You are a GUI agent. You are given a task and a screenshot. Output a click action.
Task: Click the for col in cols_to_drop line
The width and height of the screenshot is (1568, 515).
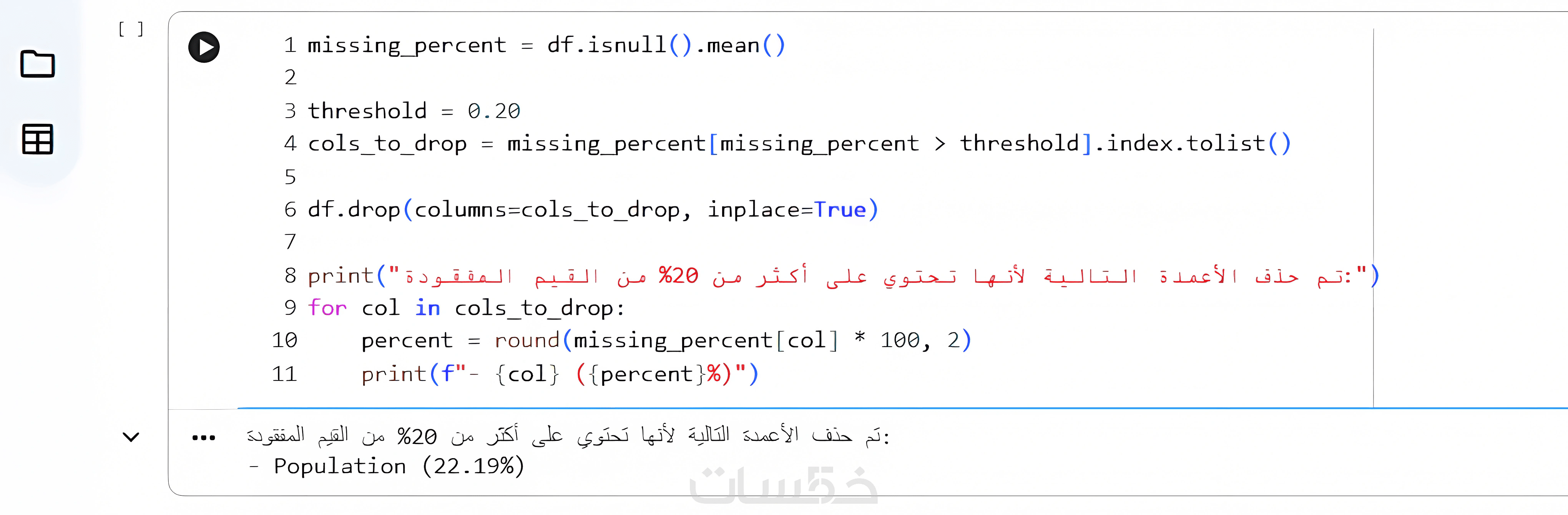pos(466,308)
